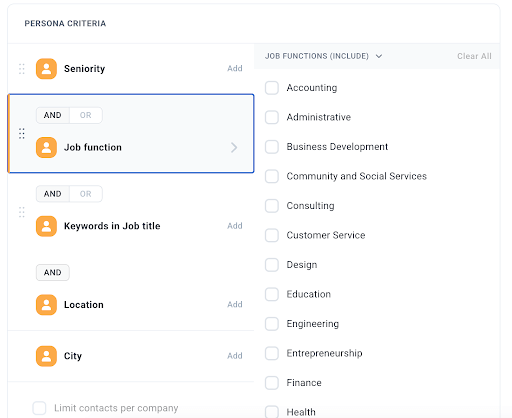Check the Accounting job function checkbox
The height and width of the screenshot is (418, 512).
click(272, 88)
